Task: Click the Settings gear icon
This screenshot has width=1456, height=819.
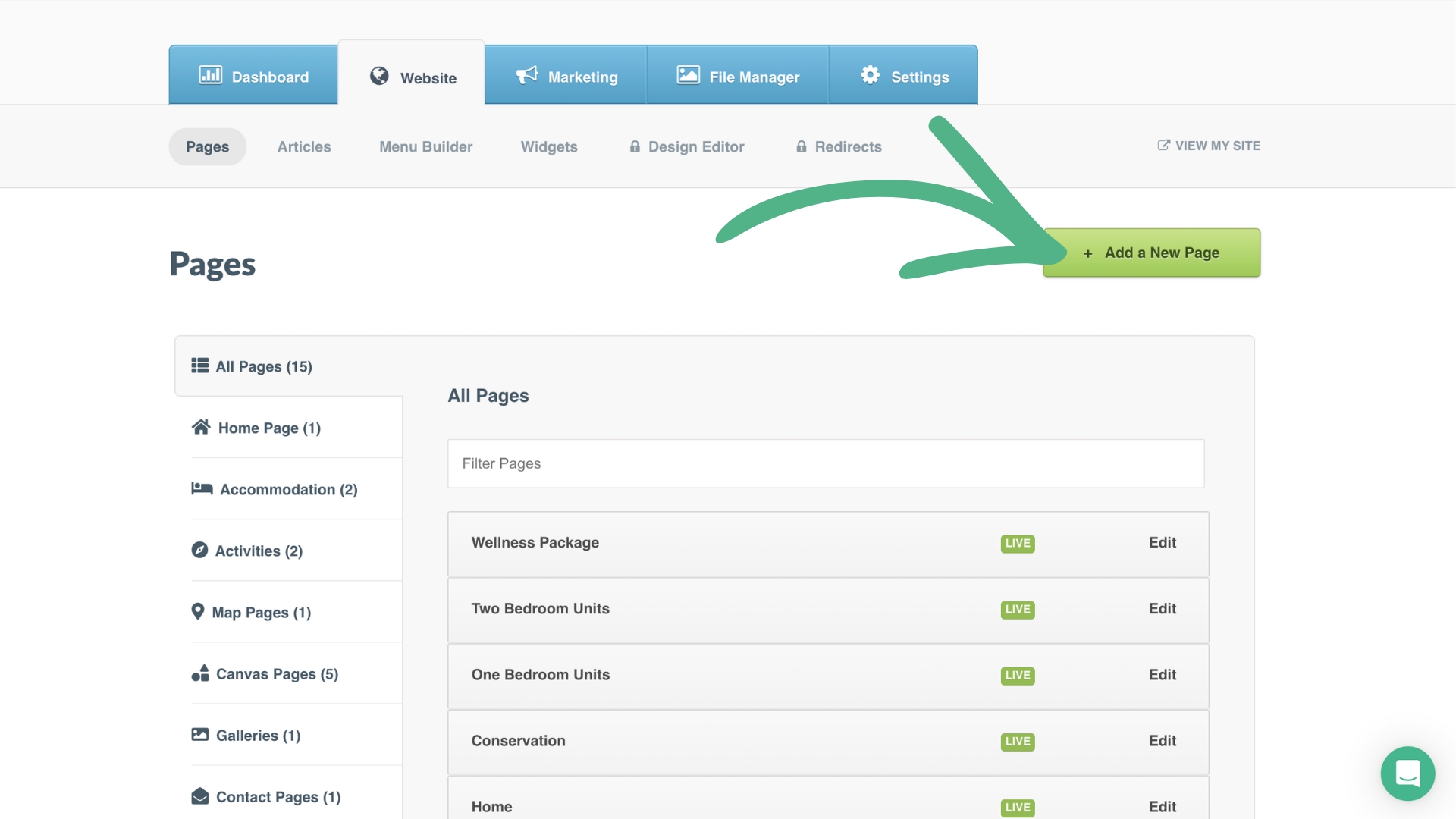Action: pyautogui.click(x=870, y=75)
